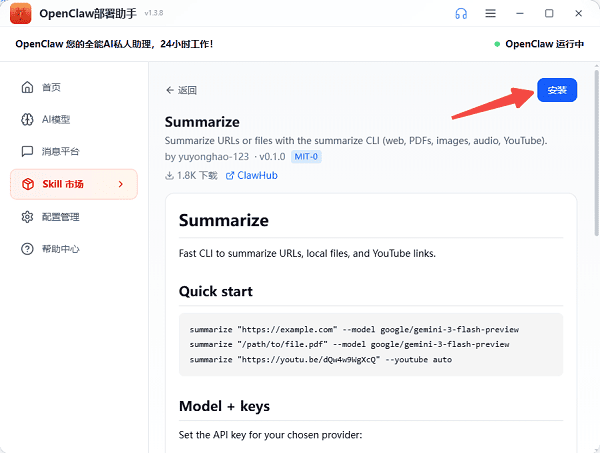Click the blue 安装 install button
This screenshot has height=453, width=600.
(x=557, y=90)
